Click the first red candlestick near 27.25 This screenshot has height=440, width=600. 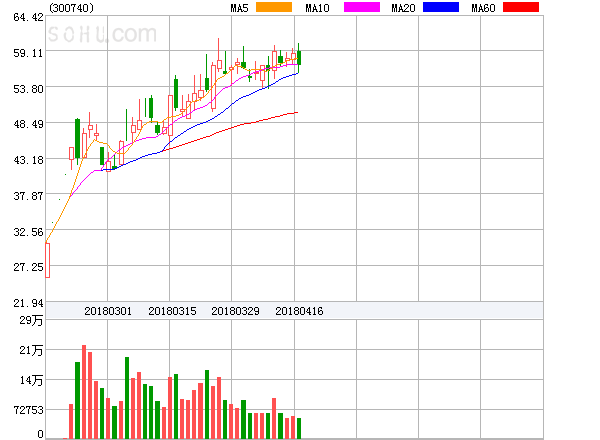47,261
